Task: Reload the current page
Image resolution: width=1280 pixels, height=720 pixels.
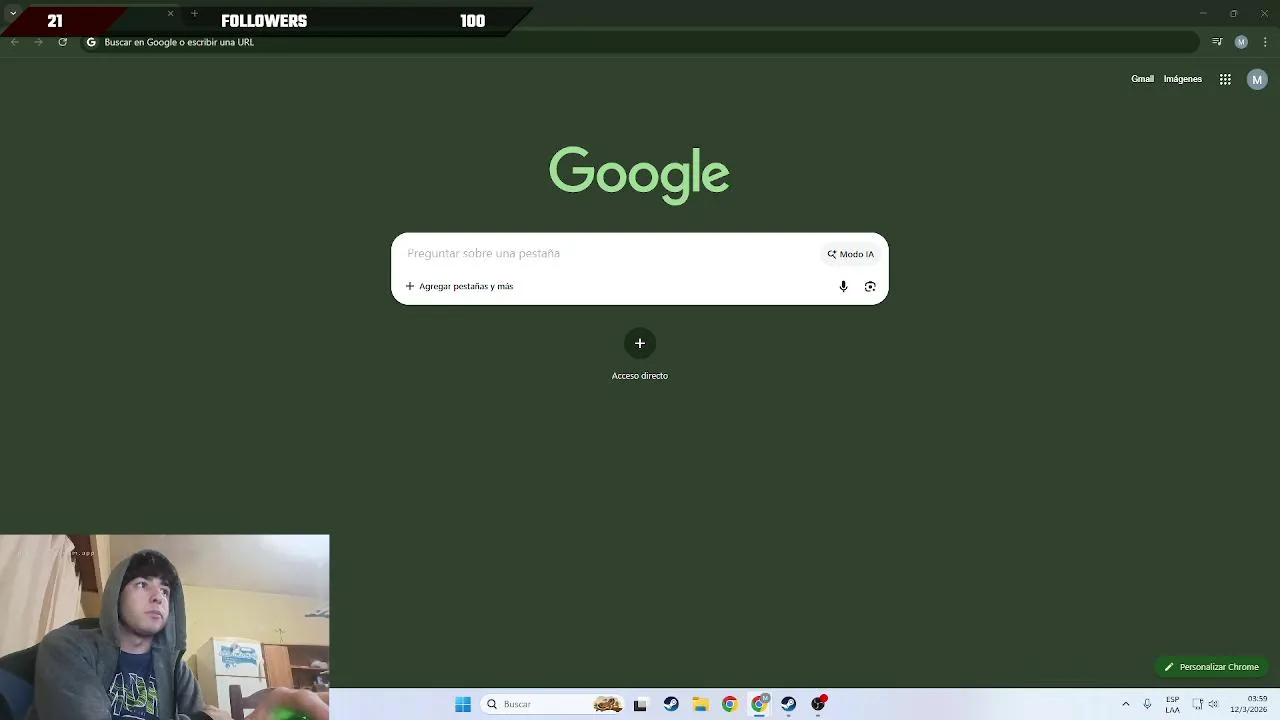Action: tap(62, 42)
